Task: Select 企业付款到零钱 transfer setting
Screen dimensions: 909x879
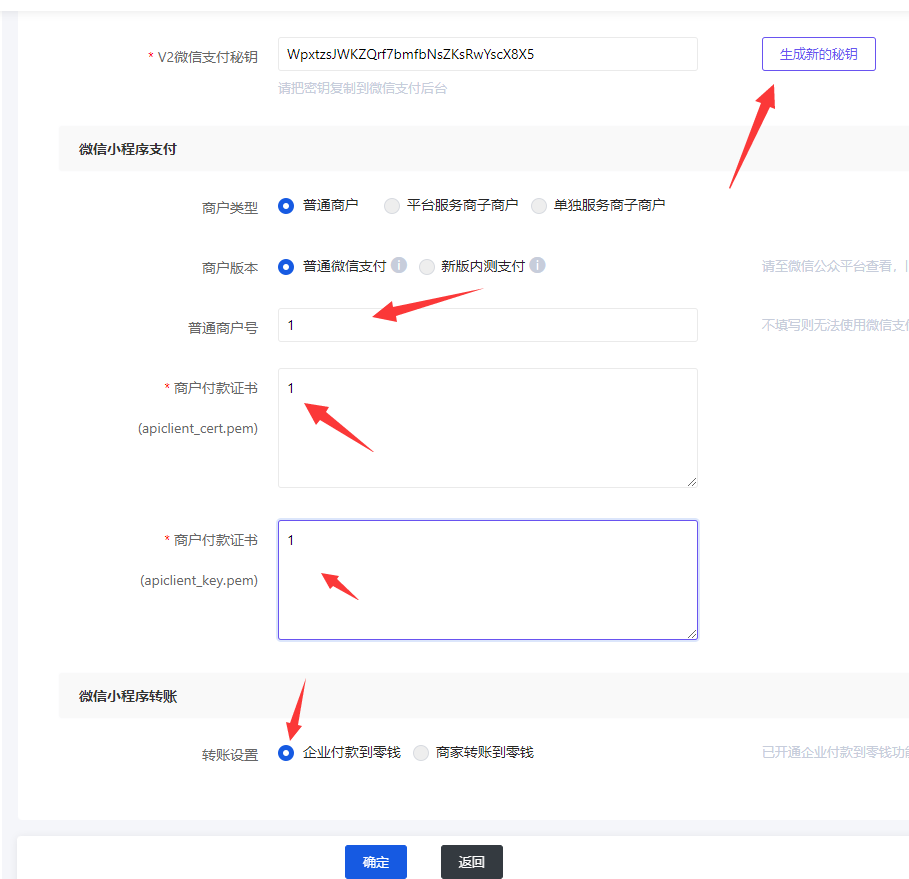Action: pyautogui.click(x=287, y=752)
